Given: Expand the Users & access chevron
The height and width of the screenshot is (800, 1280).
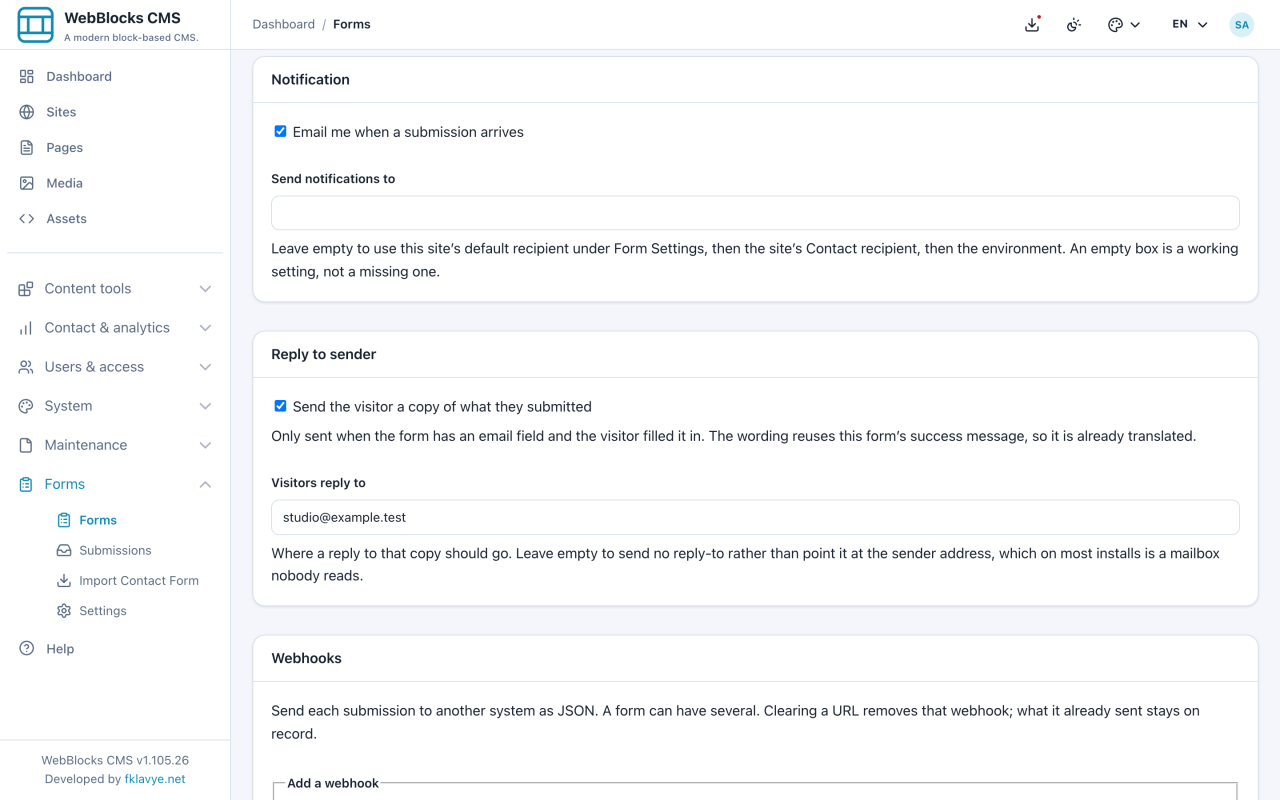Looking at the screenshot, I should pyautogui.click(x=205, y=367).
